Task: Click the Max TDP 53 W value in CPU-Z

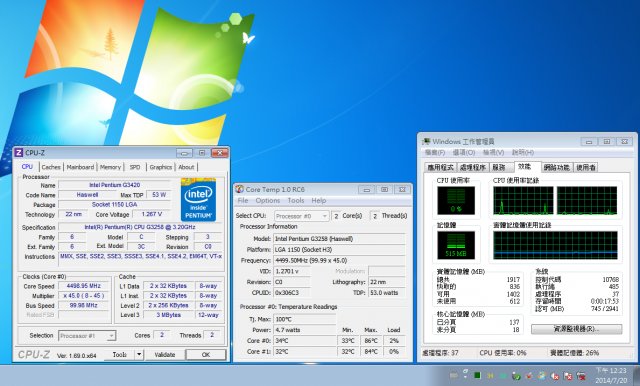Action: [x=159, y=195]
